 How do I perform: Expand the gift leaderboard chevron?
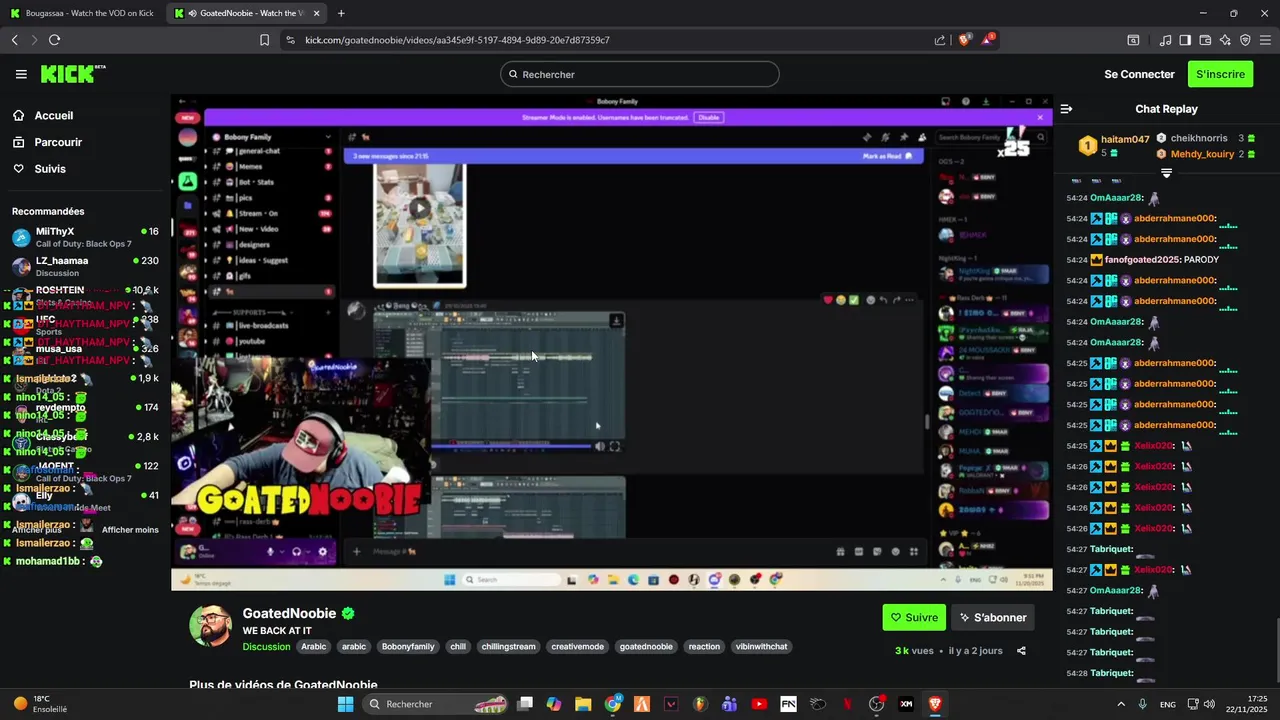coord(1166,173)
